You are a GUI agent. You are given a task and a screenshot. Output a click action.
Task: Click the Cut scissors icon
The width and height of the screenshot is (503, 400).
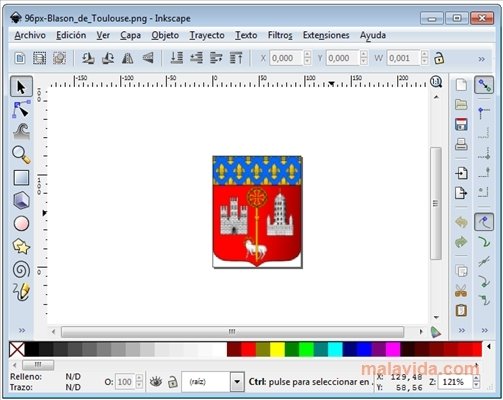(x=461, y=291)
